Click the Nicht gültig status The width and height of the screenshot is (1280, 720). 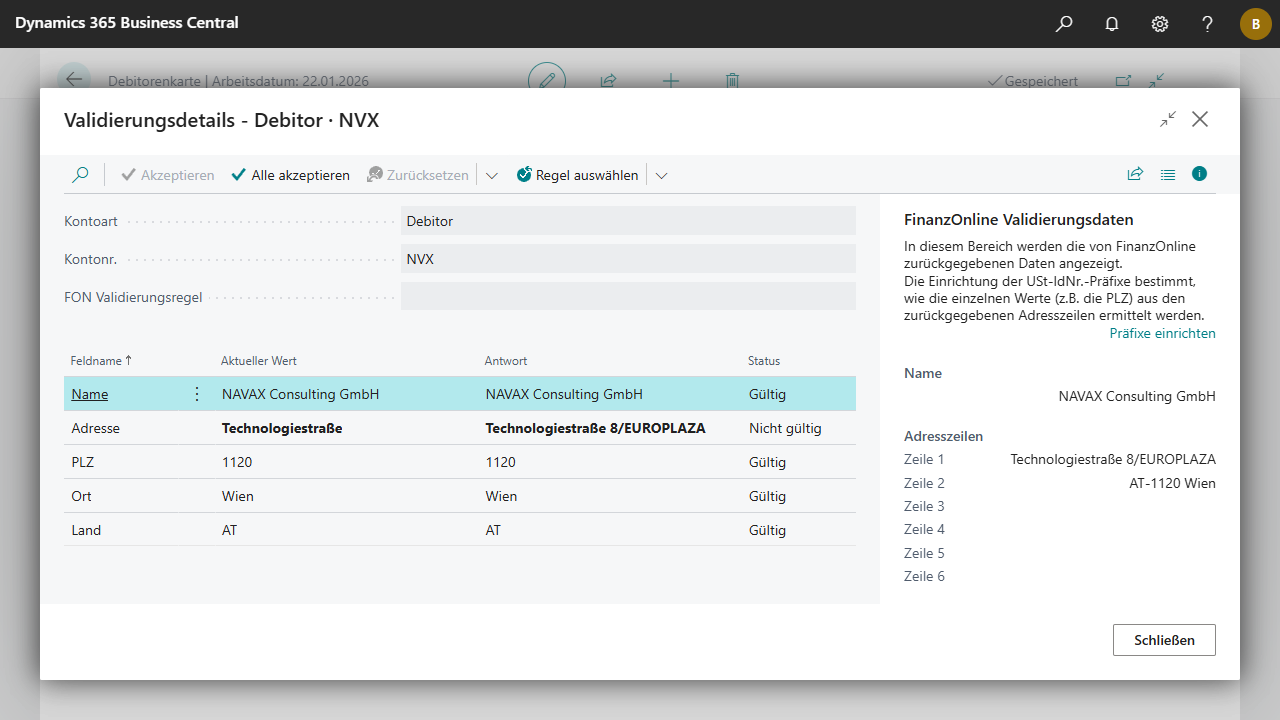[x=785, y=428]
